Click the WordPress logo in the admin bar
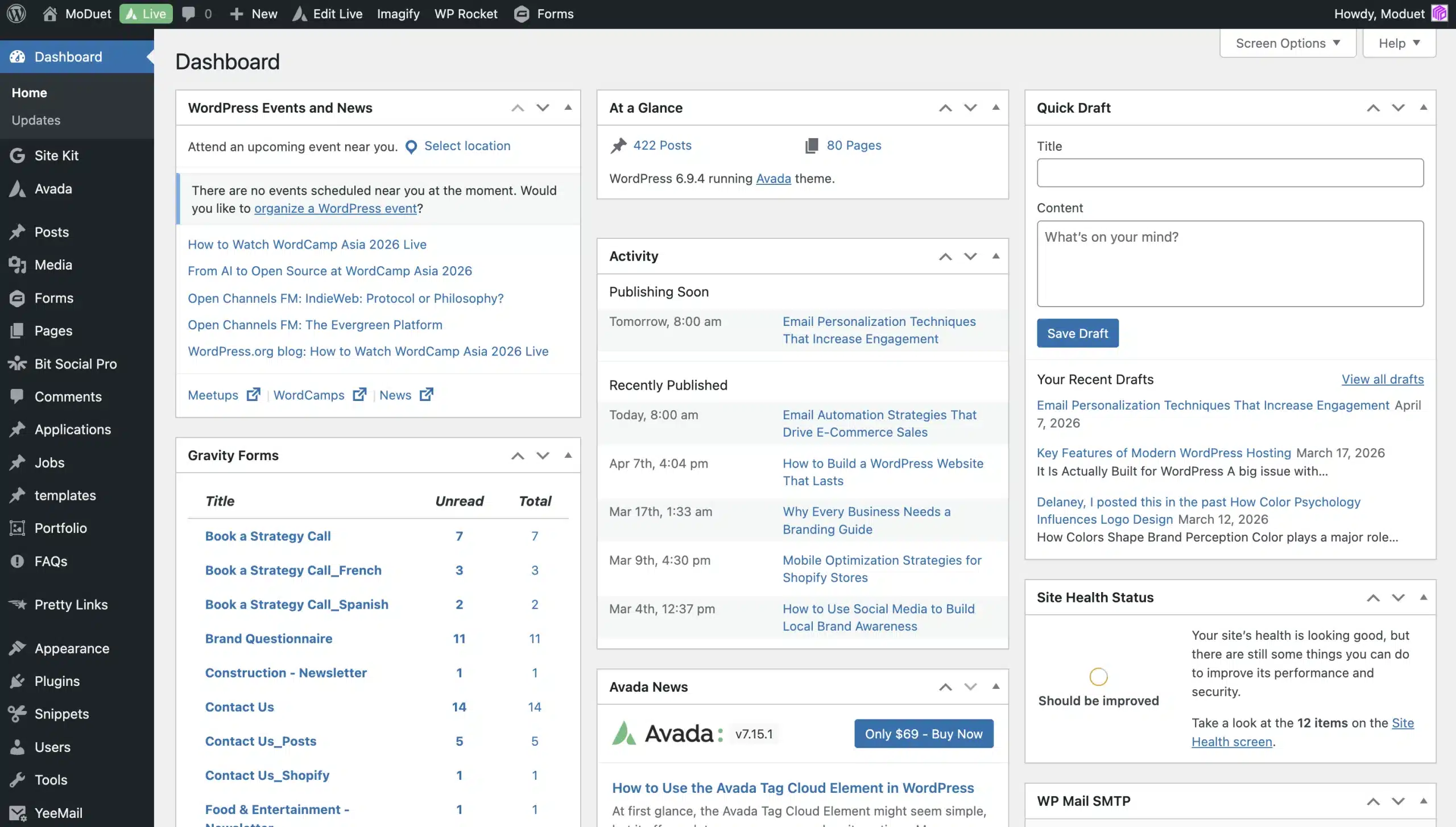This screenshot has width=1456, height=827. click(15, 13)
